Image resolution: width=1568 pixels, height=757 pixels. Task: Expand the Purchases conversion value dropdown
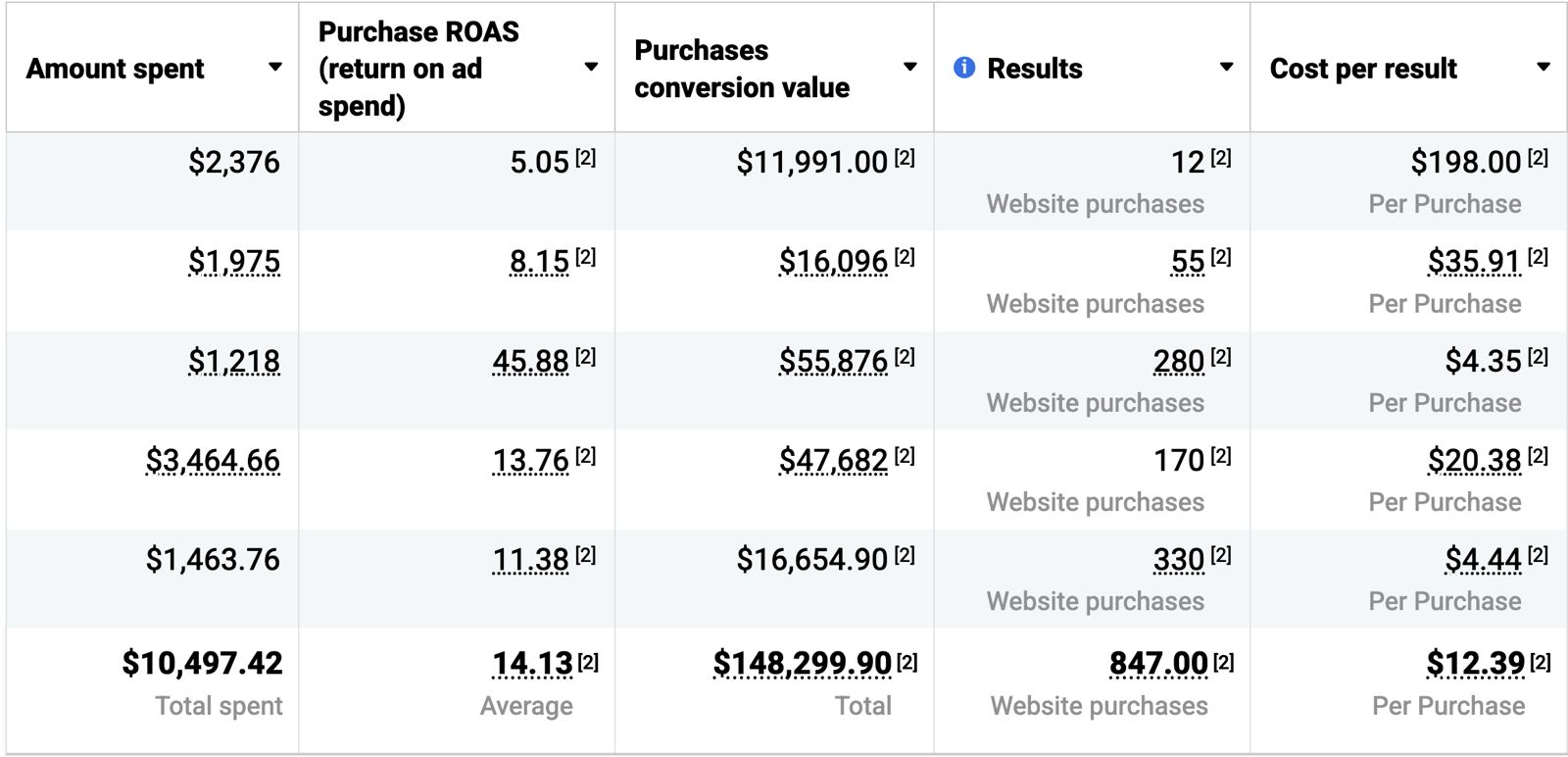click(x=910, y=68)
